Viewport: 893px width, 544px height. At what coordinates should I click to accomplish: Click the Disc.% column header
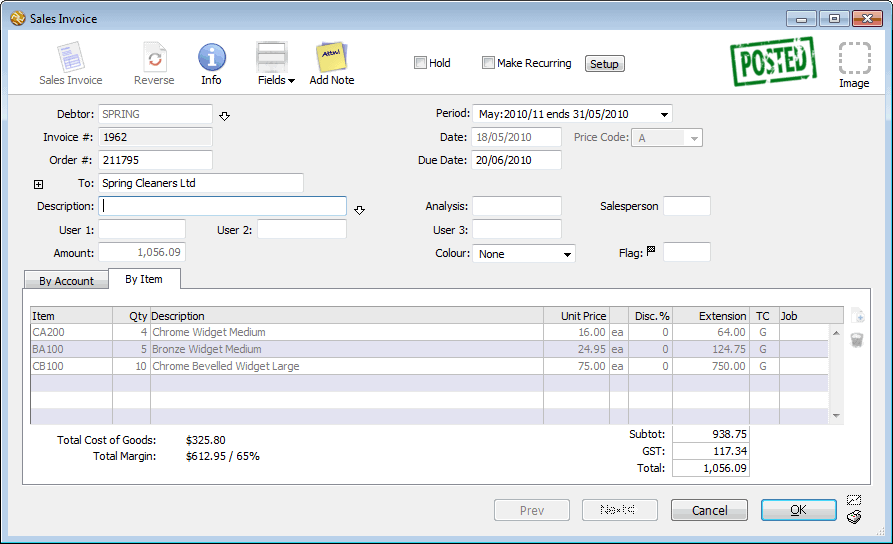coord(650,316)
